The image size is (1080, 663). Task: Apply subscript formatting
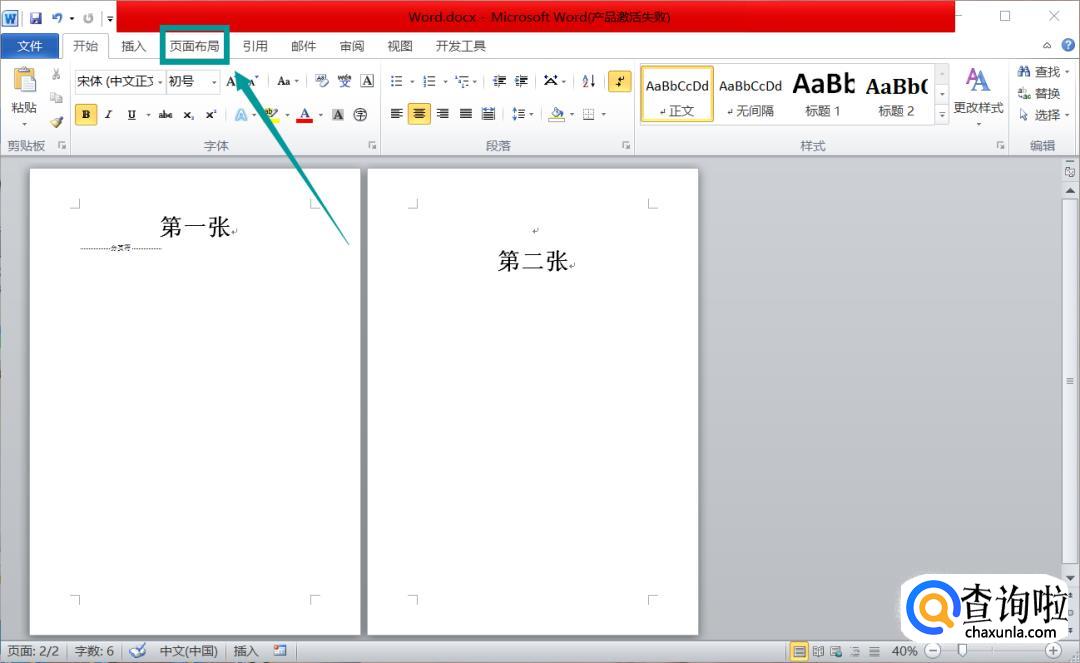pos(188,114)
